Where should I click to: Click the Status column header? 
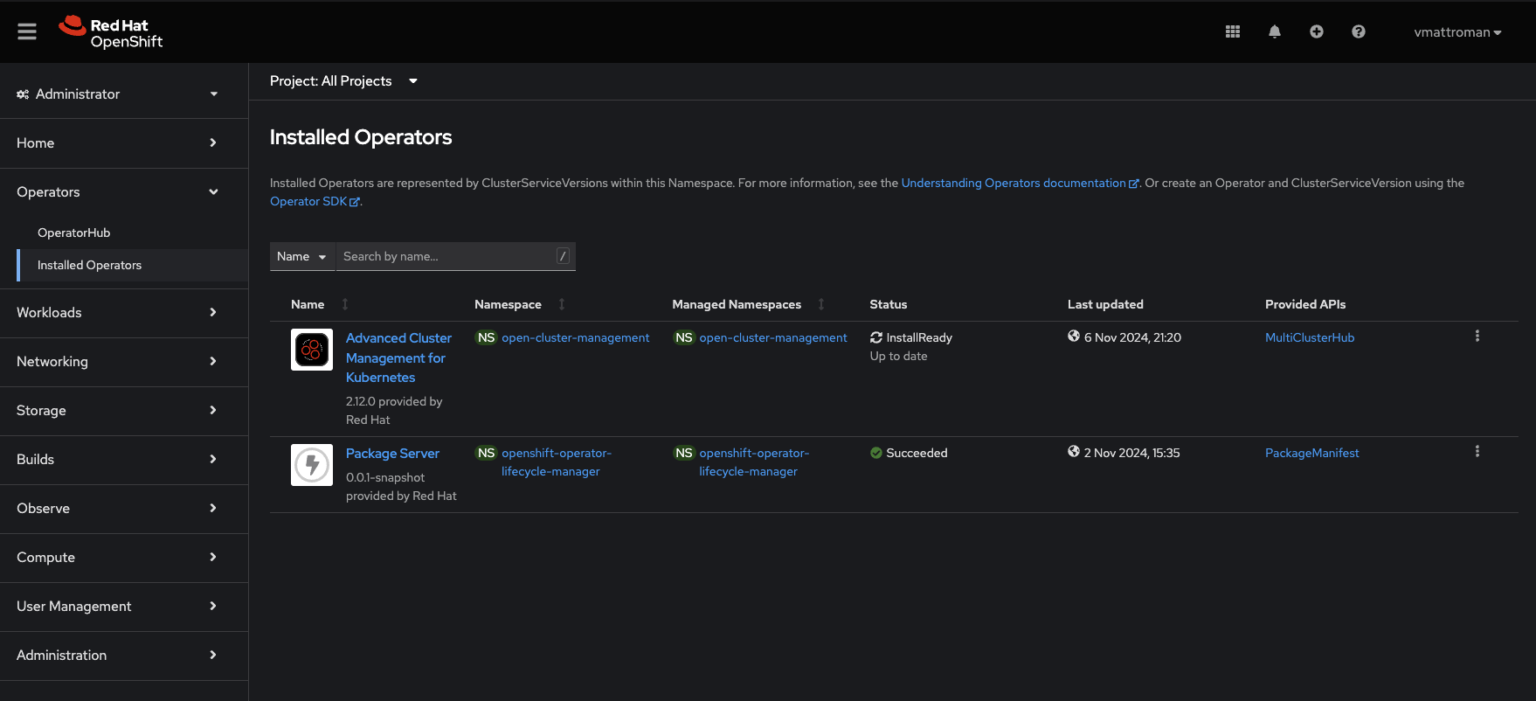(888, 304)
